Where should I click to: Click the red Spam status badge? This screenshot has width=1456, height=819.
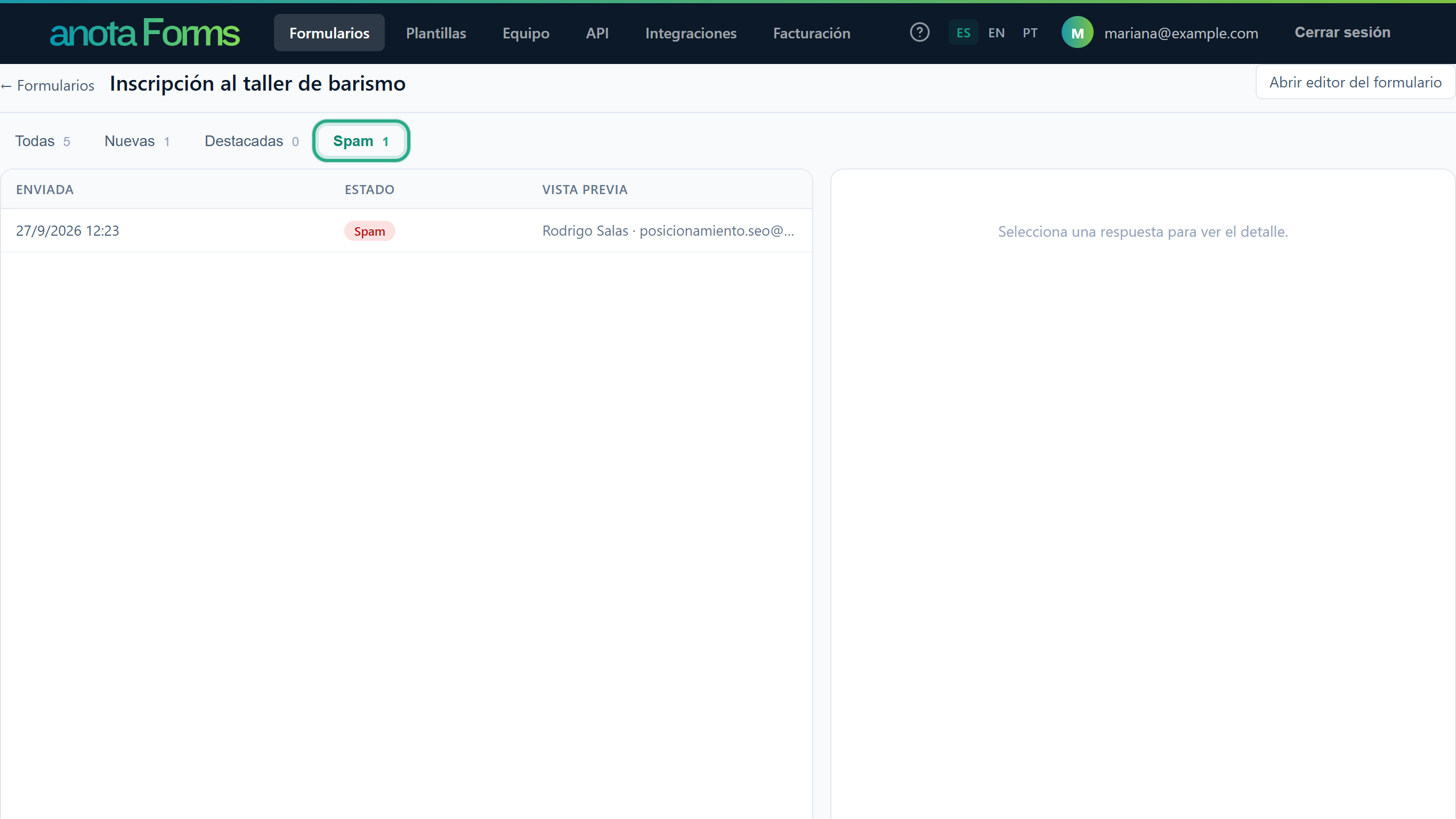(x=370, y=231)
